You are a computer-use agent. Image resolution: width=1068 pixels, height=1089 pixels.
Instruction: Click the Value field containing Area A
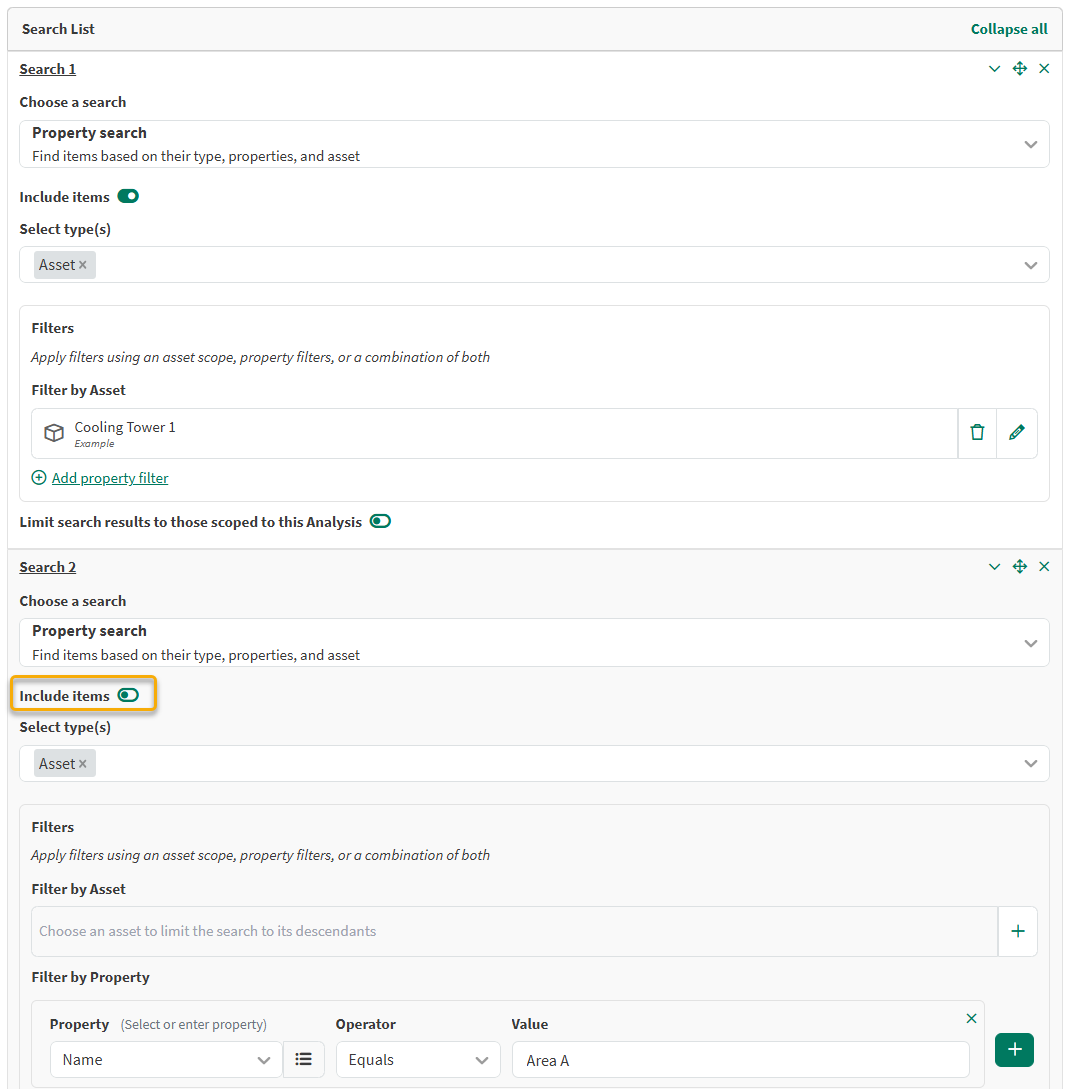click(740, 1060)
